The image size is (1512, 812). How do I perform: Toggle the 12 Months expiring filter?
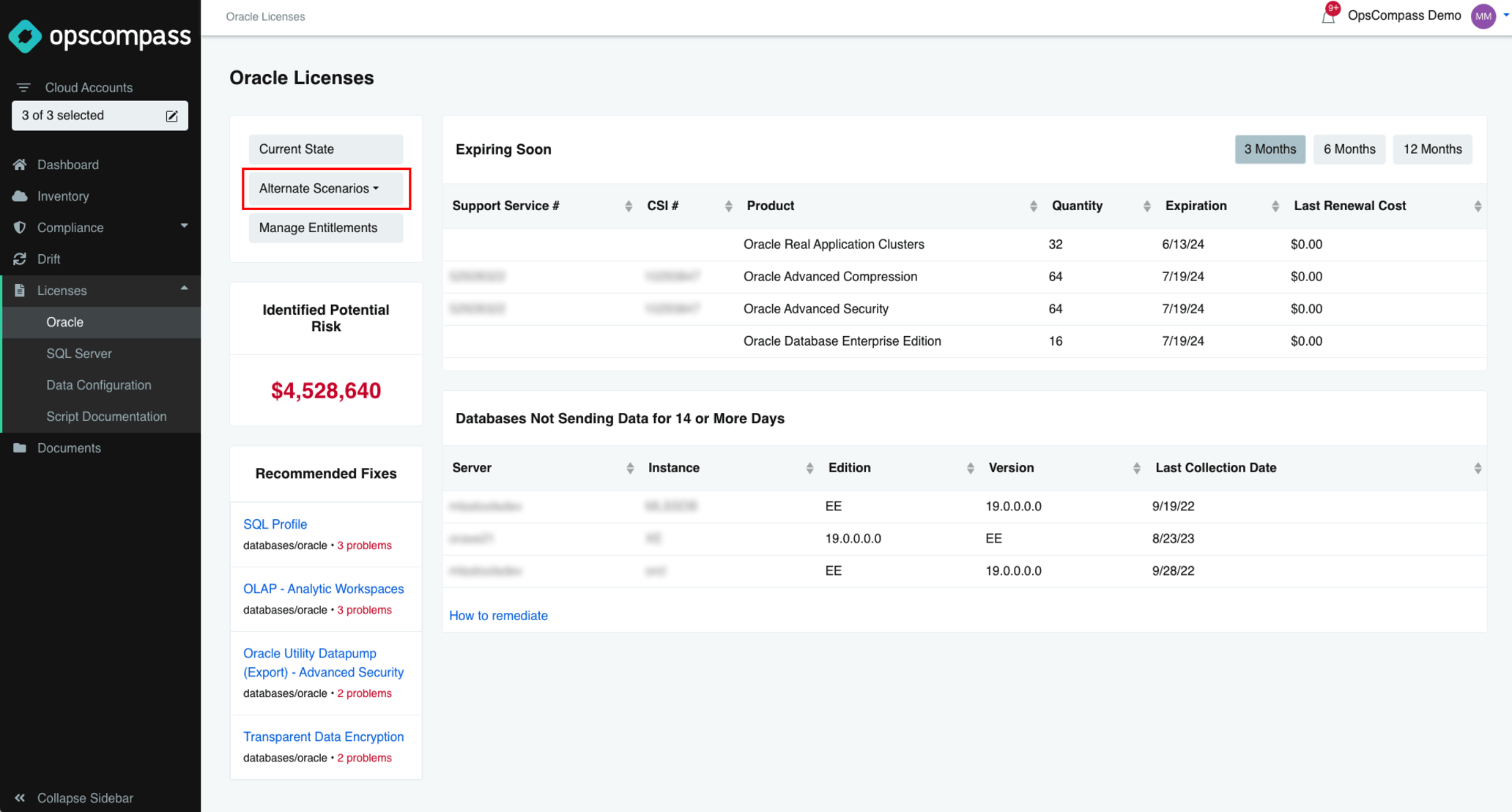point(1431,149)
